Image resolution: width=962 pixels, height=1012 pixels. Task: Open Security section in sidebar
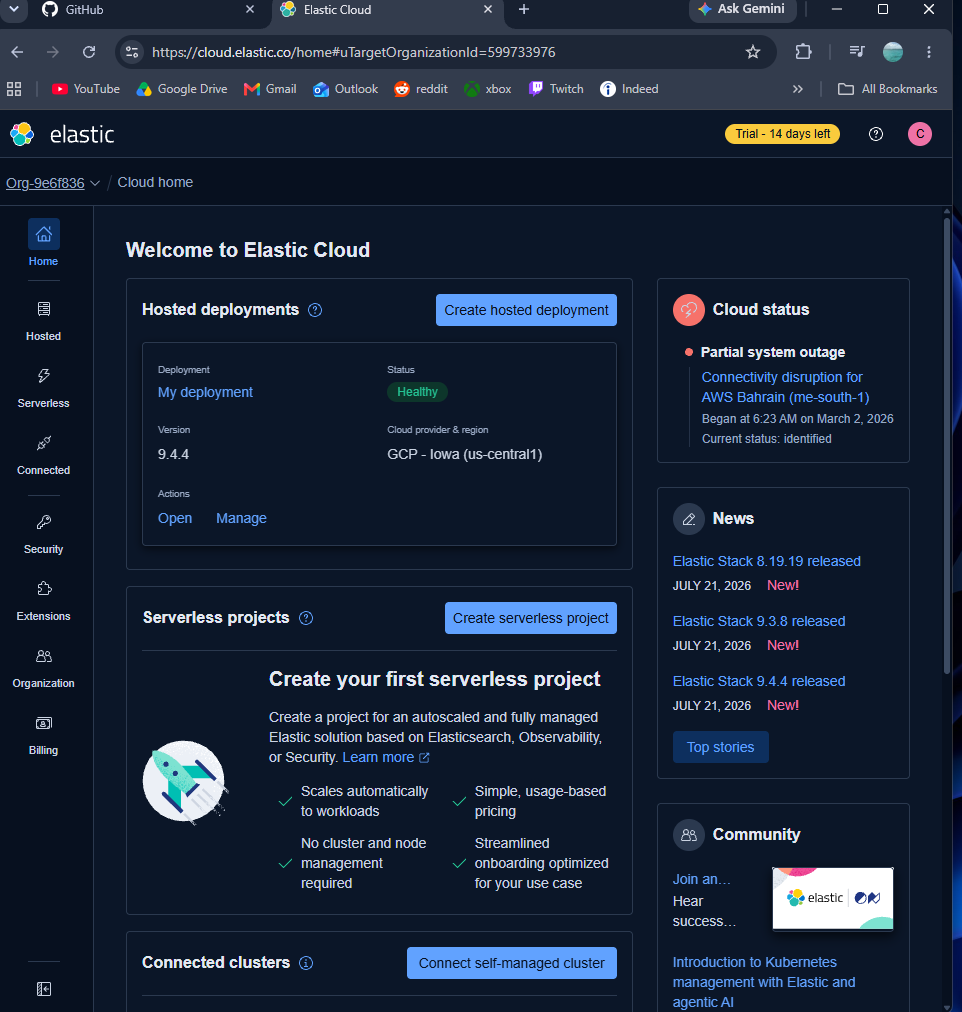click(x=43, y=534)
